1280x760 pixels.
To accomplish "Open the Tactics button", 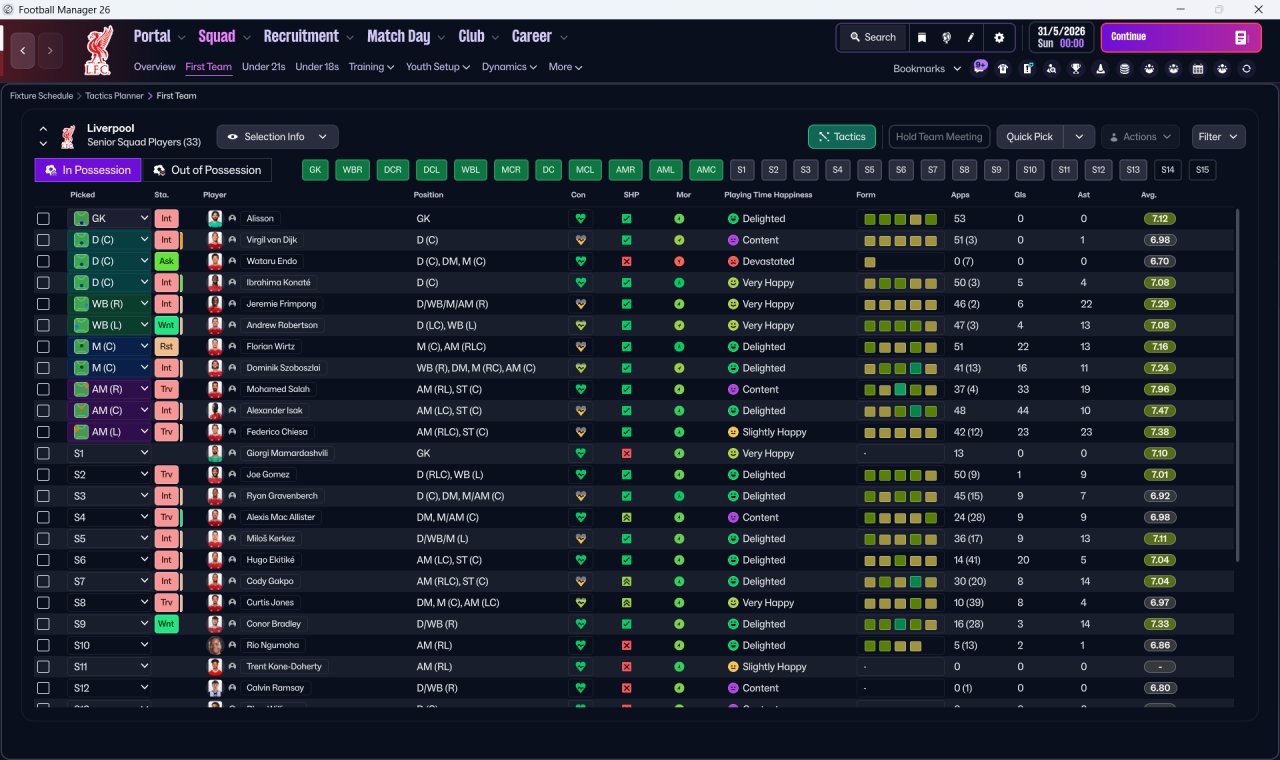I will click(x=842, y=137).
